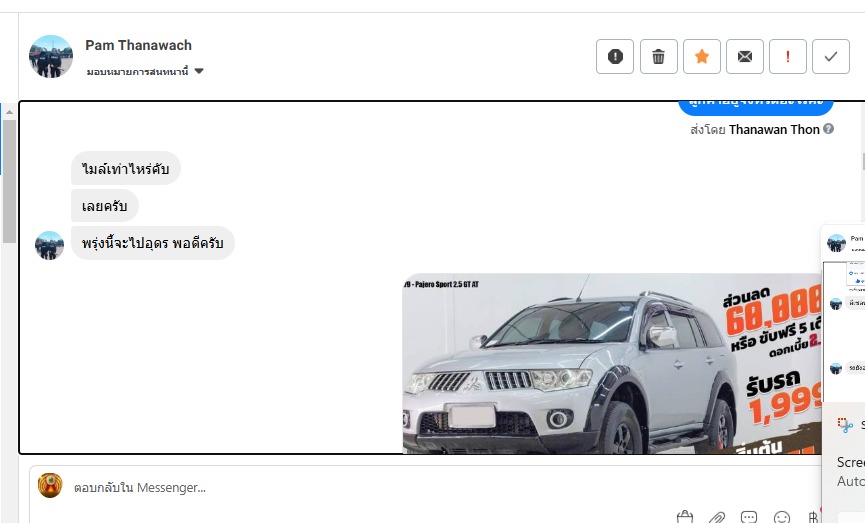Open the assign conversation dropdown label

point(137,71)
